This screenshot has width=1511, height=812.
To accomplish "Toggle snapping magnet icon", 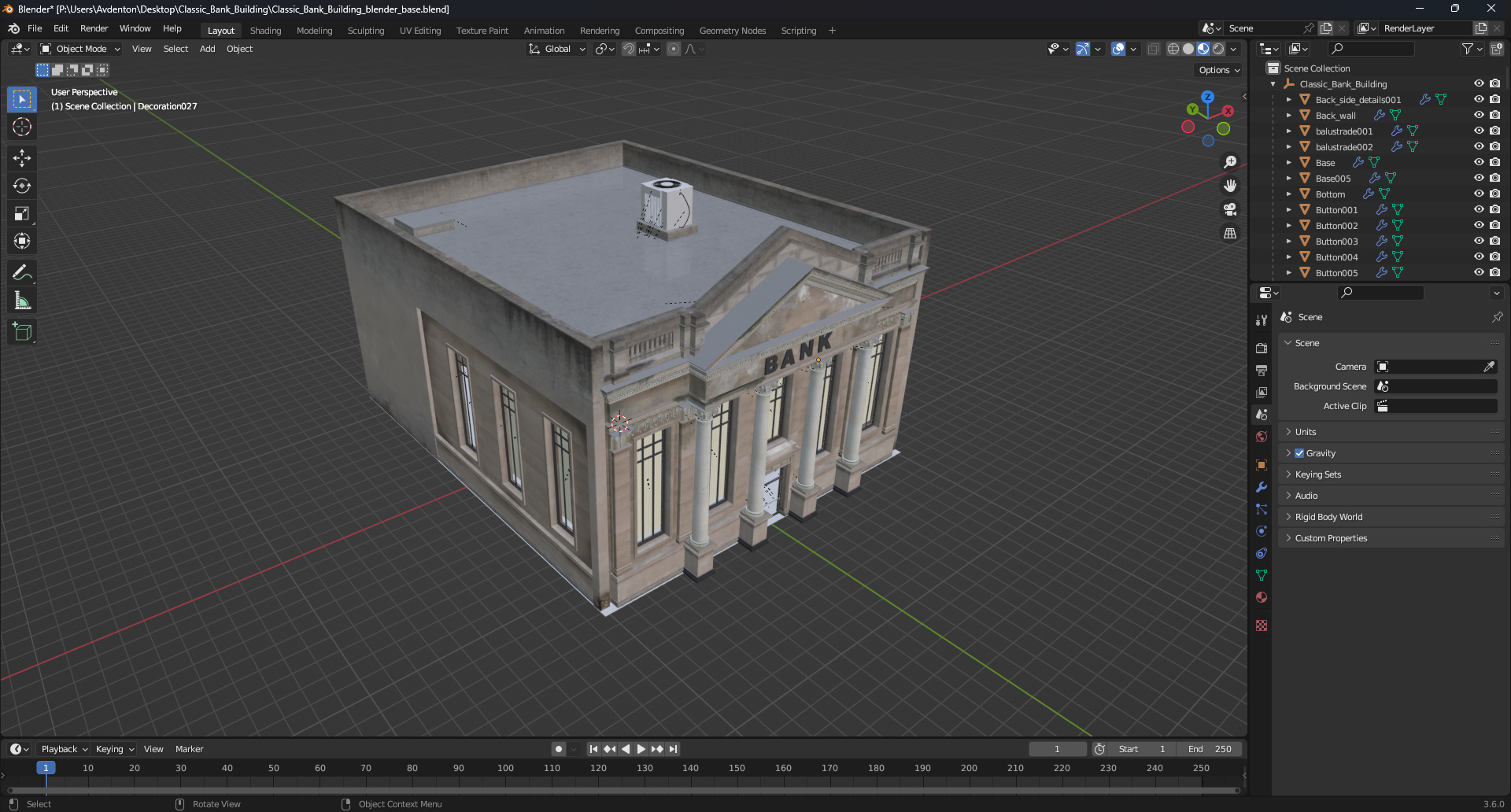I will (629, 49).
